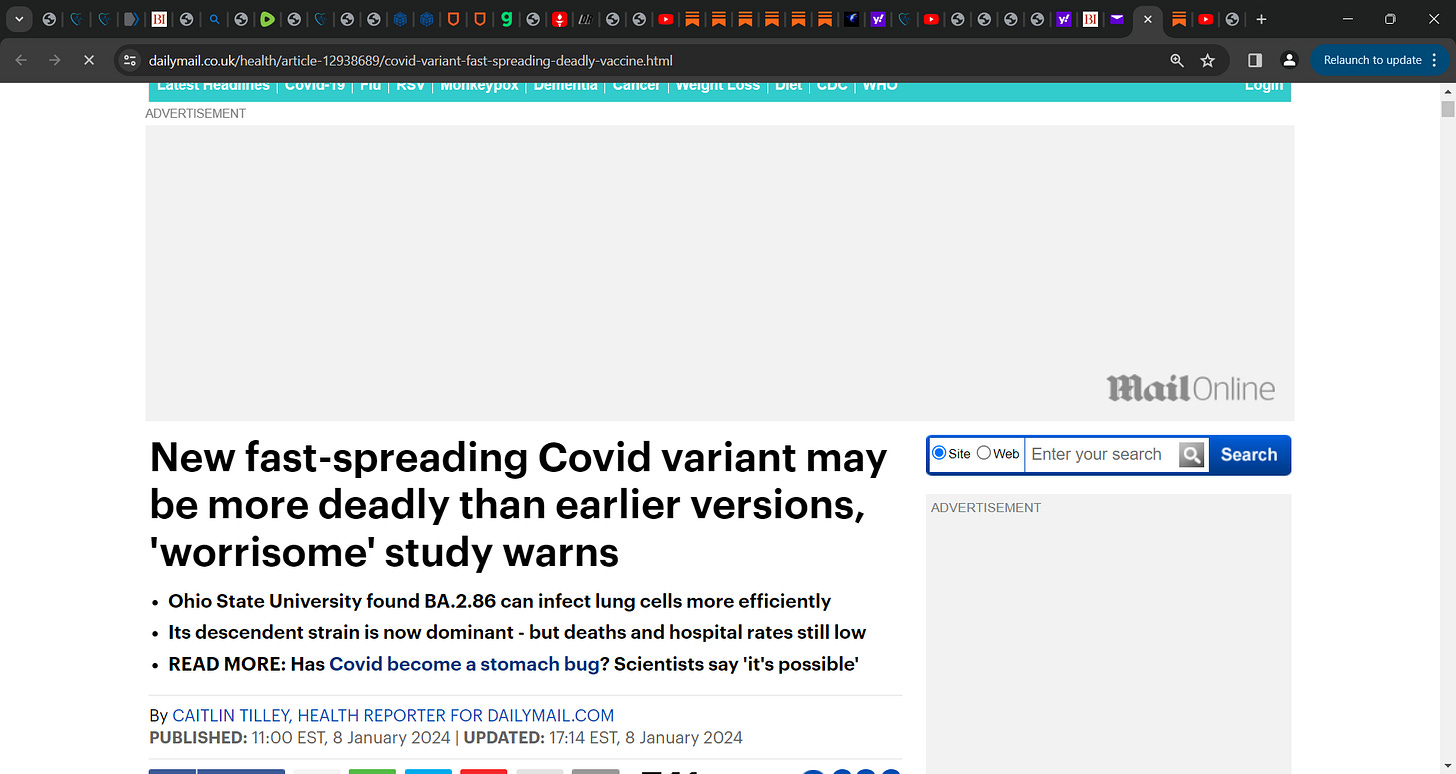Open the three-dot menu beside Relaunch to update
Viewport: 1456px width, 774px height.
[1436, 60]
